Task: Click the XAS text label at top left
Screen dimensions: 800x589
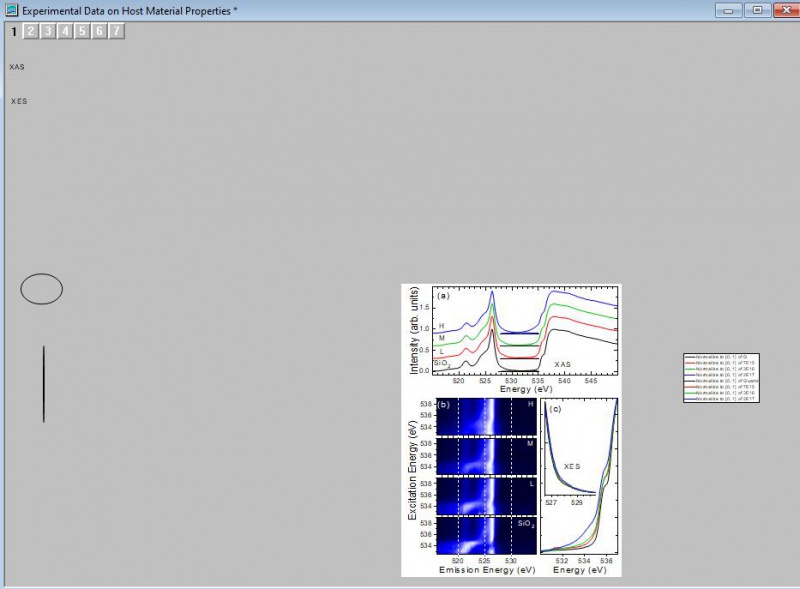Action: click(17, 67)
